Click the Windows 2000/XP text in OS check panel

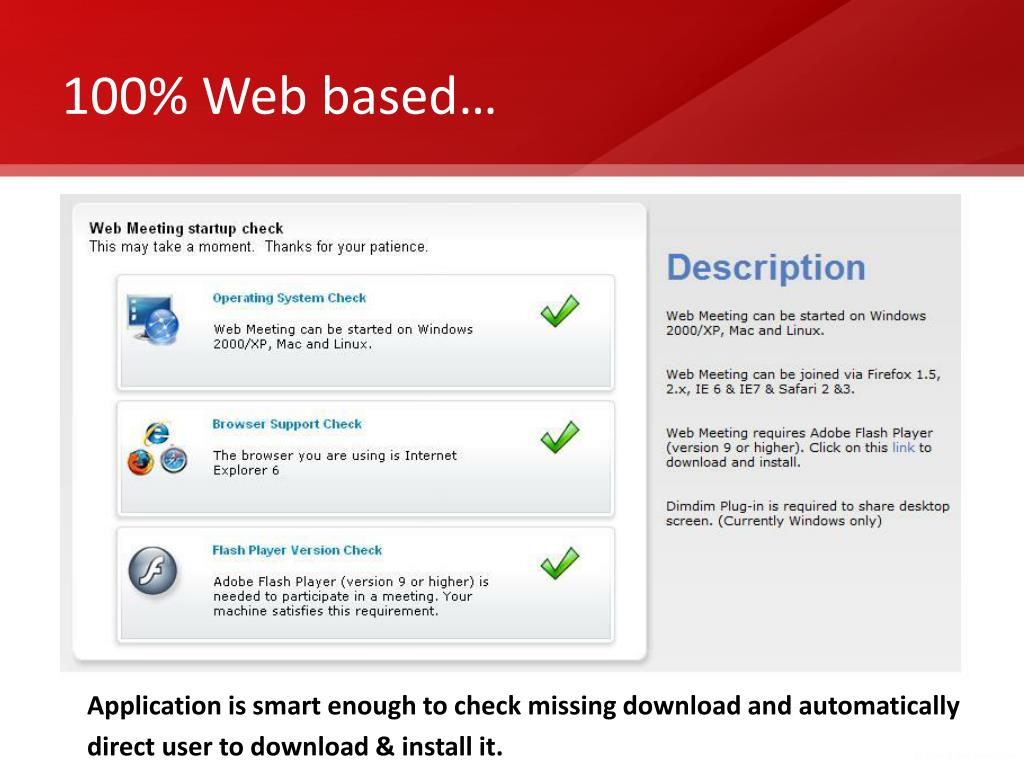click(x=343, y=336)
